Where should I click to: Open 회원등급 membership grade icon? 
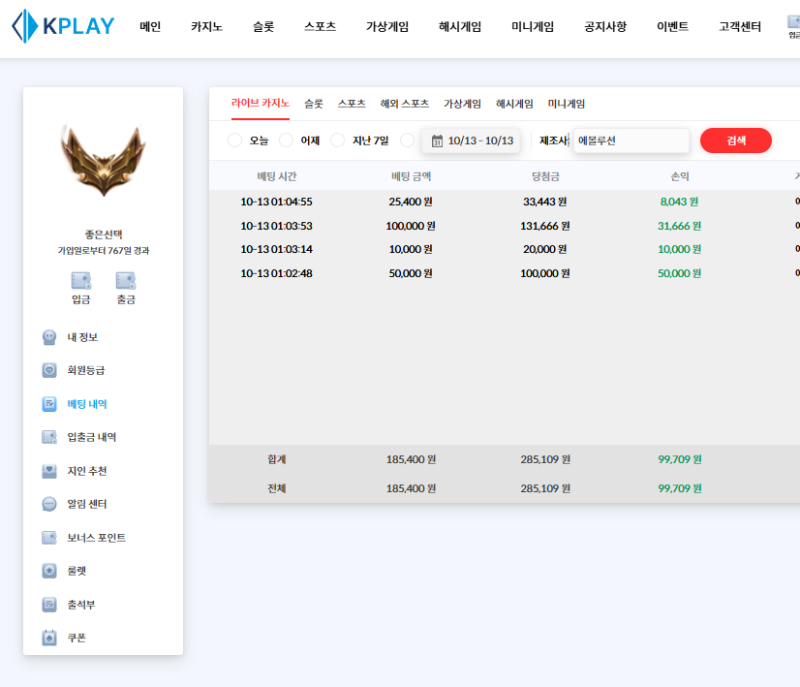pyautogui.click(x=49, y=370)
